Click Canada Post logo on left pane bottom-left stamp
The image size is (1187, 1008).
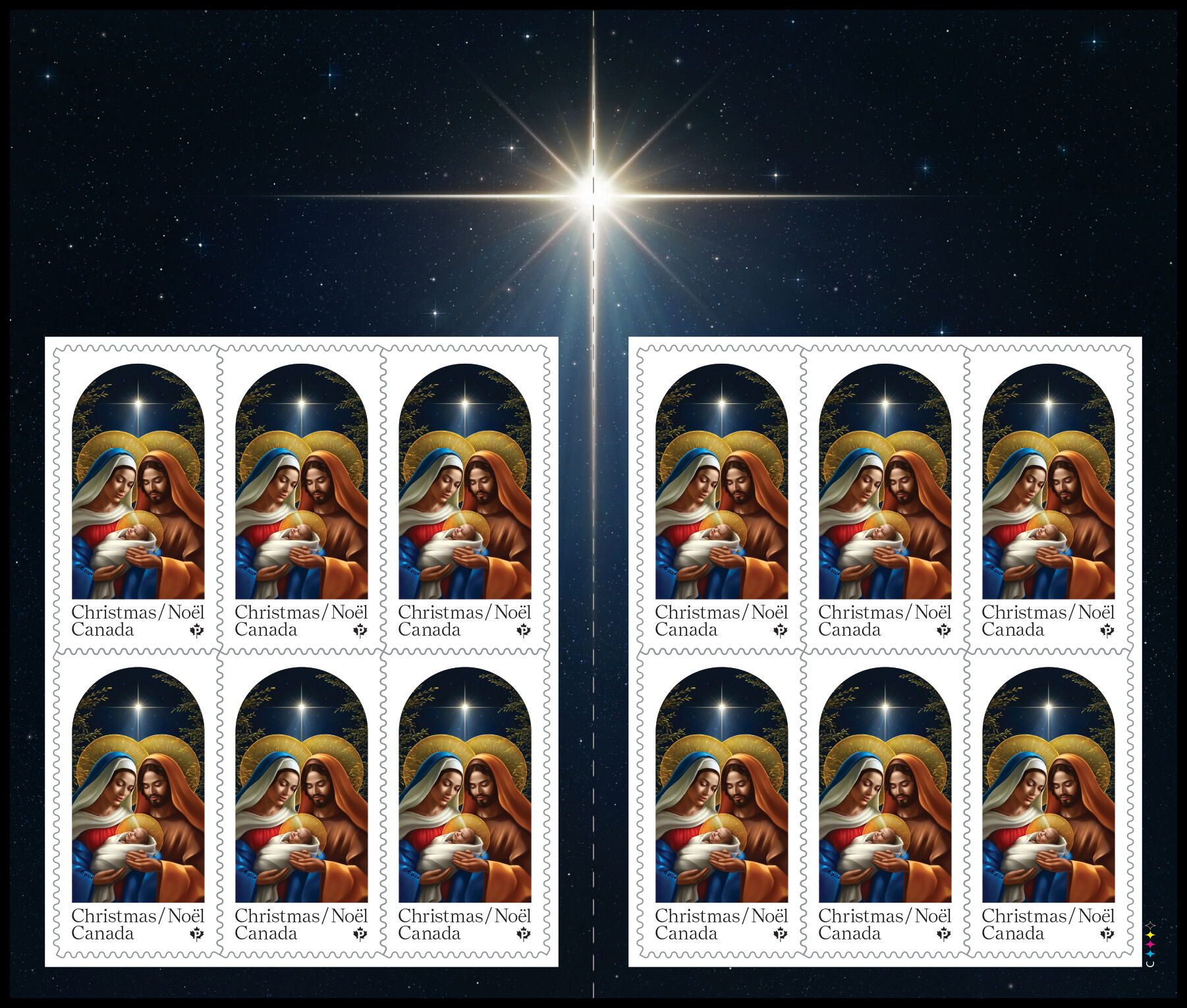[197, 934]
